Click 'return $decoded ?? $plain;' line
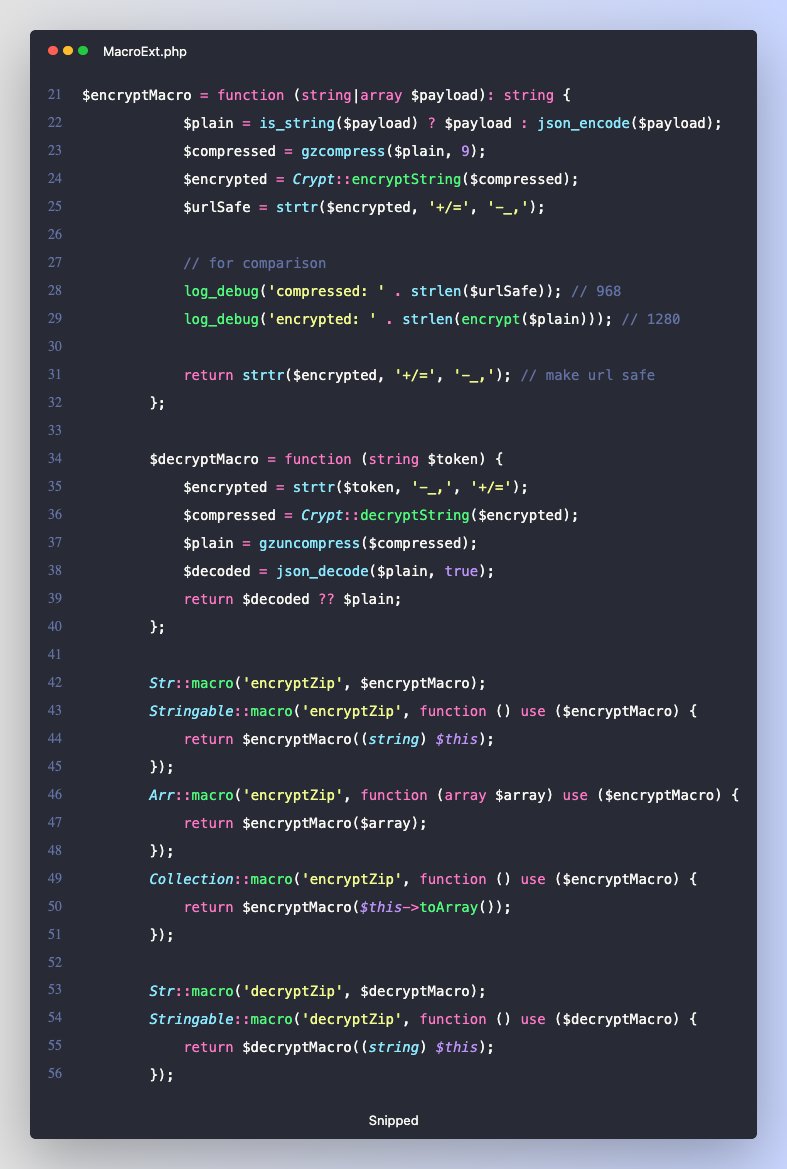 point(292,599)
